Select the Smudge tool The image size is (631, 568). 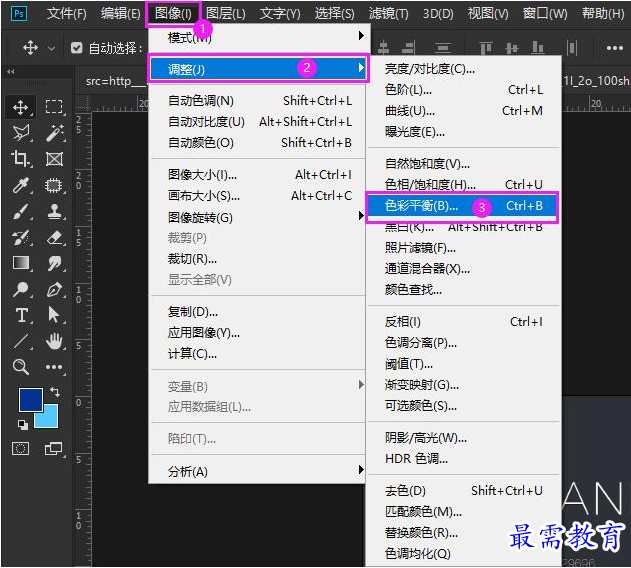point(54,263)
